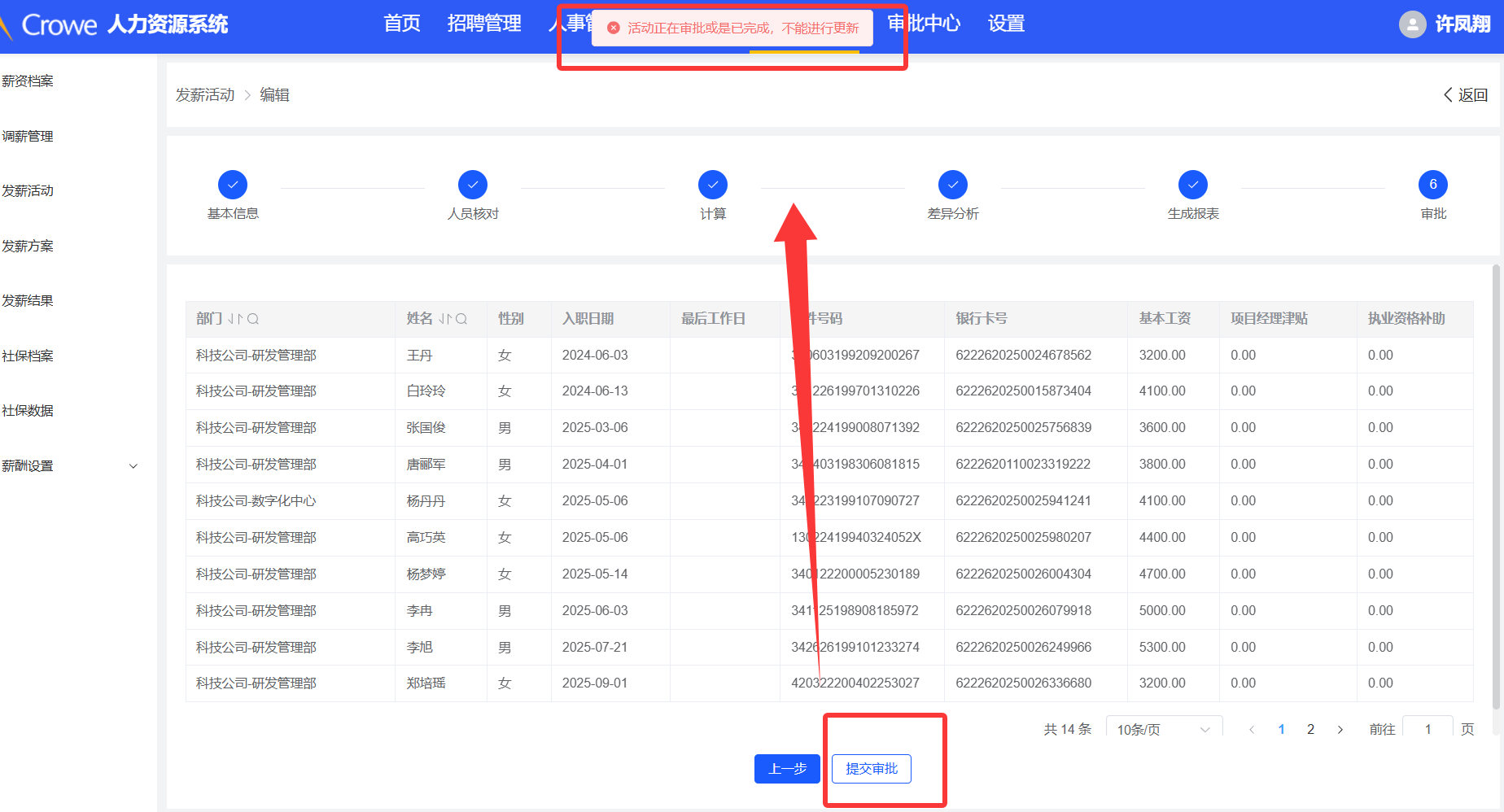Click the search icon in 部门 column

click(x=253, y=319)
